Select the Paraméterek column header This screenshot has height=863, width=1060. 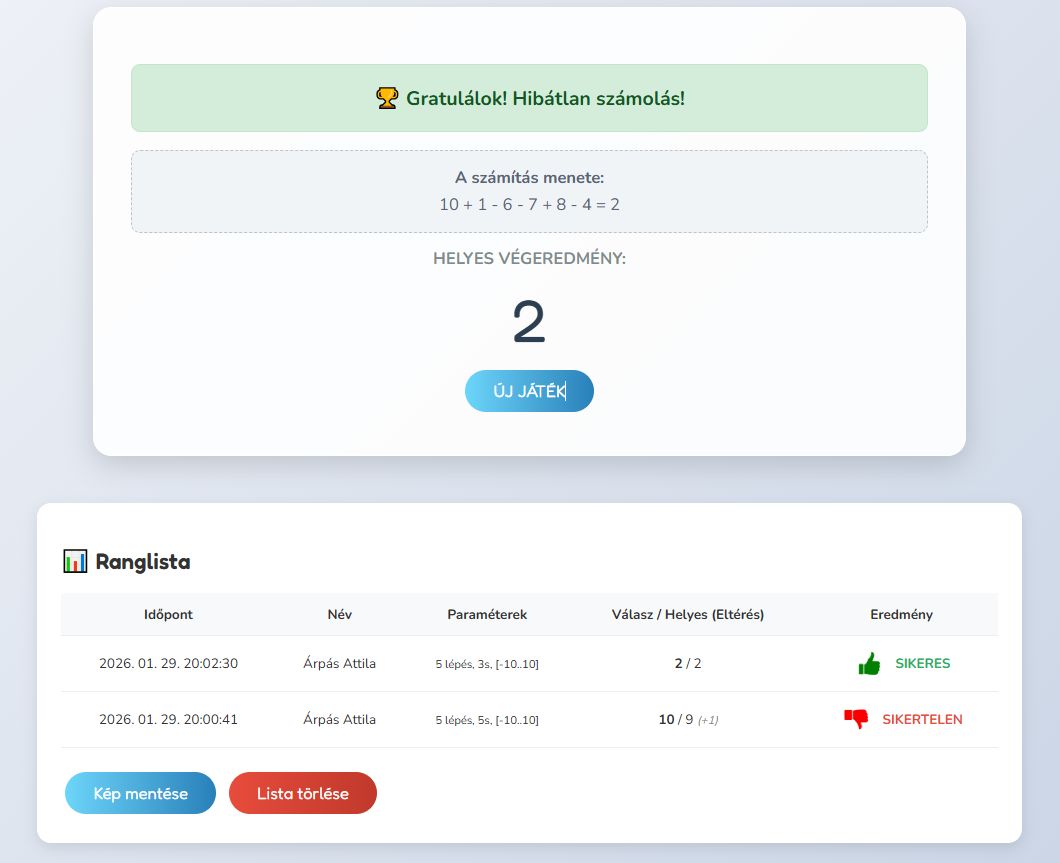coord(487,614)
